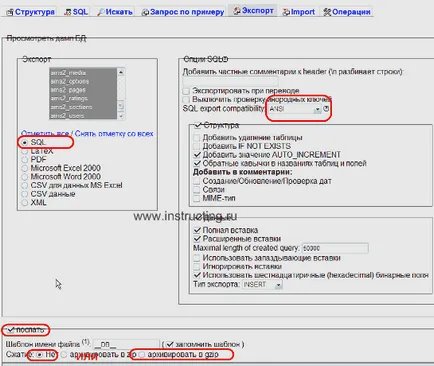The image size is (434, 366).
Task: Toggle the послать checkbox
Action: coord(11,330)
